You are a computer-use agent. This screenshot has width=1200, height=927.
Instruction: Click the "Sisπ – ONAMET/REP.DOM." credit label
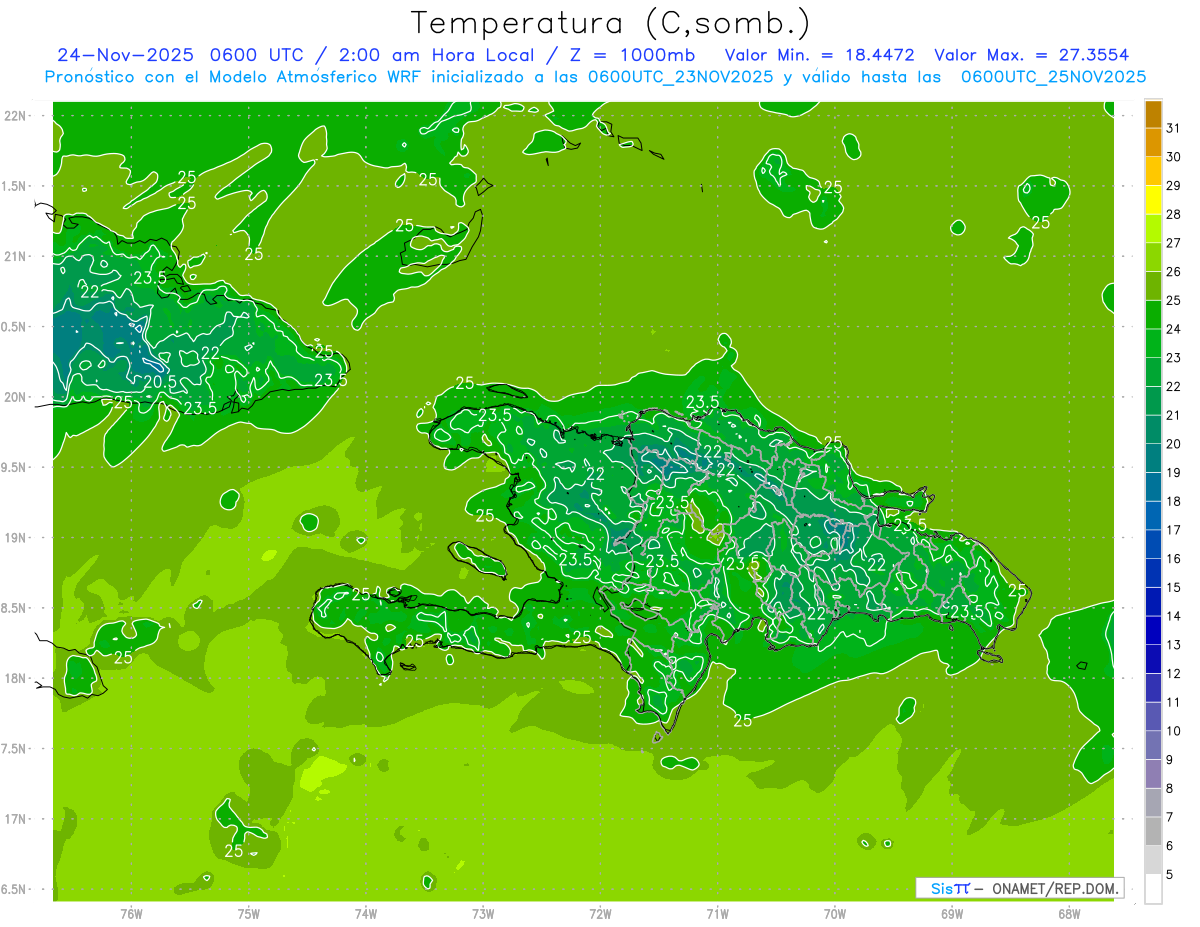click(x=1020, y=888)
